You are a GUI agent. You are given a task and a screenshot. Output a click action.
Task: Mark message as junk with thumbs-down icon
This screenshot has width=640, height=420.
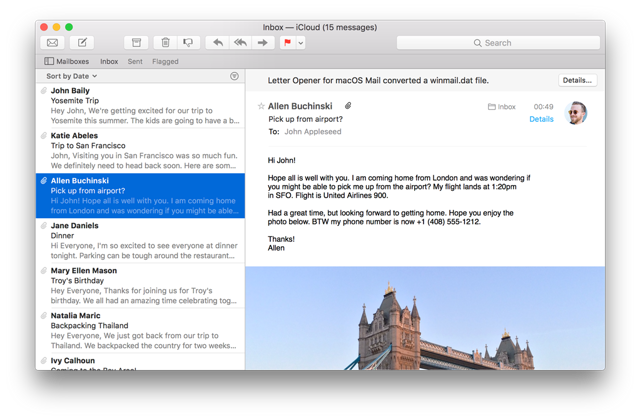188,42
